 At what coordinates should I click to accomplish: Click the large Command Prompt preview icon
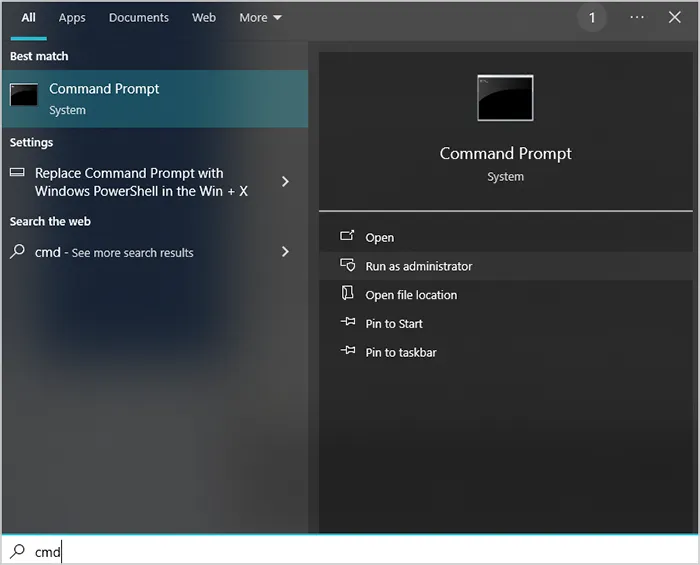(x=505, y=98)
